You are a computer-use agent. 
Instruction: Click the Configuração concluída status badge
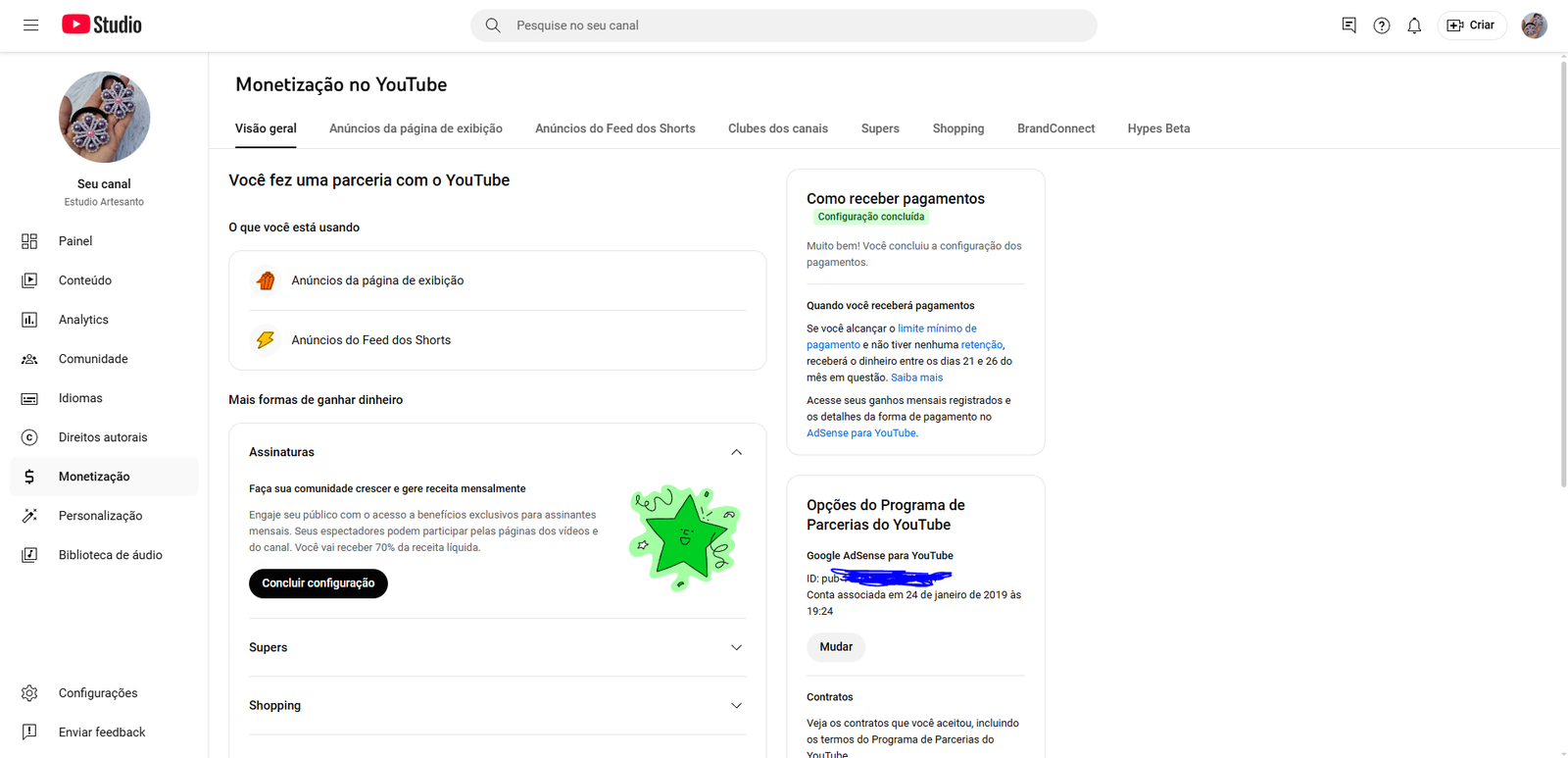tap(871, 217)
